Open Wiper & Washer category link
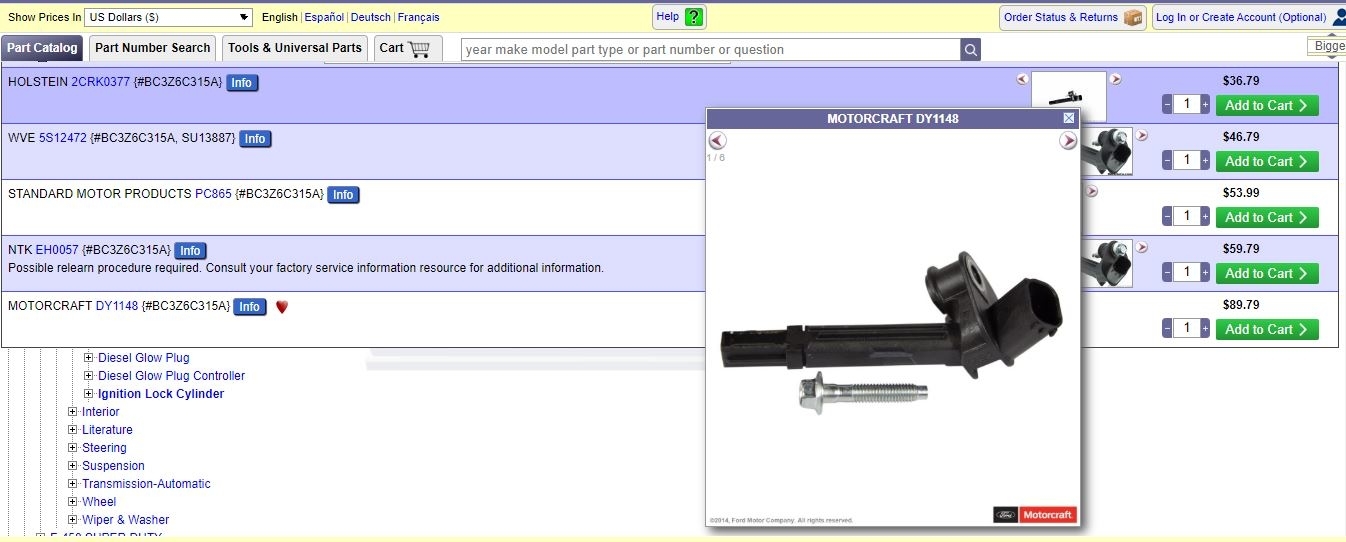Image resolution: width=1346 pixels, height=542 pixels. click(x=126, y=520)
